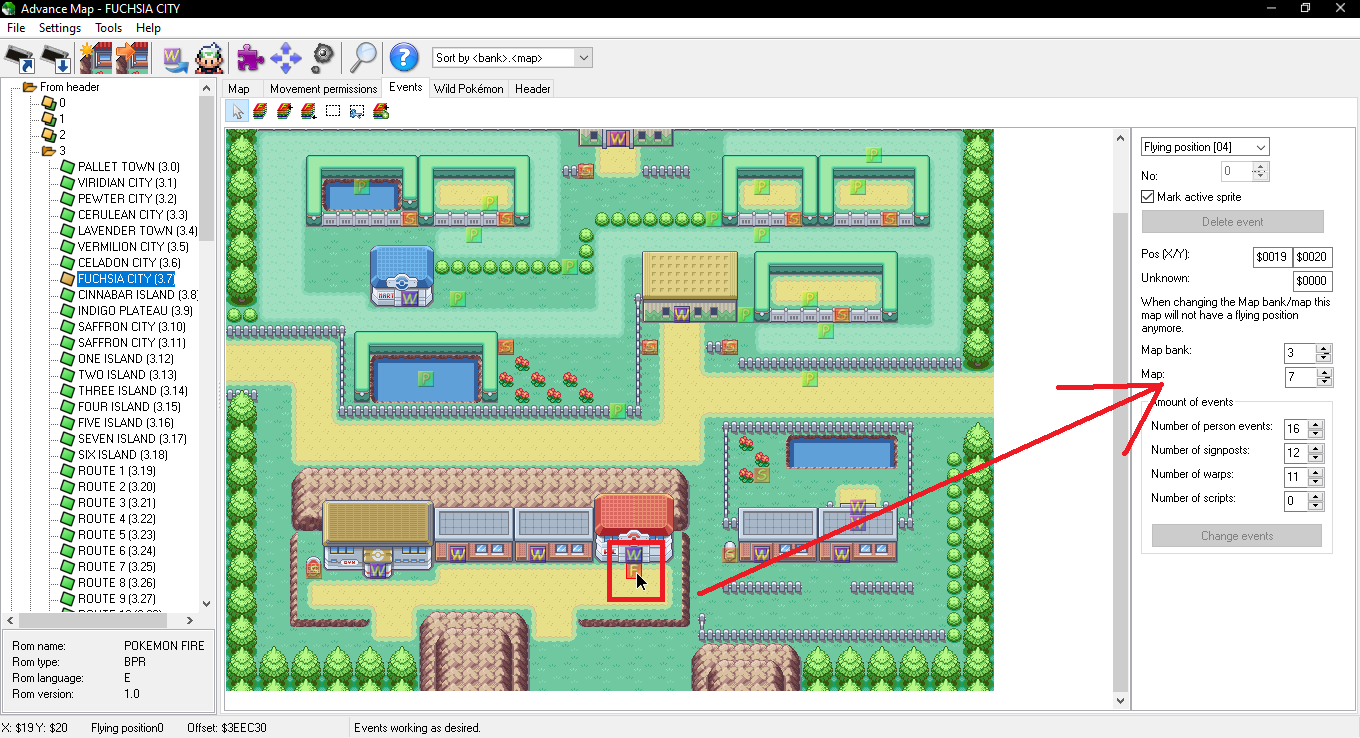Click the purple puzzle piece icon
The height and width of the screenshot is (738, 1360).
click(x=249, y=58)
